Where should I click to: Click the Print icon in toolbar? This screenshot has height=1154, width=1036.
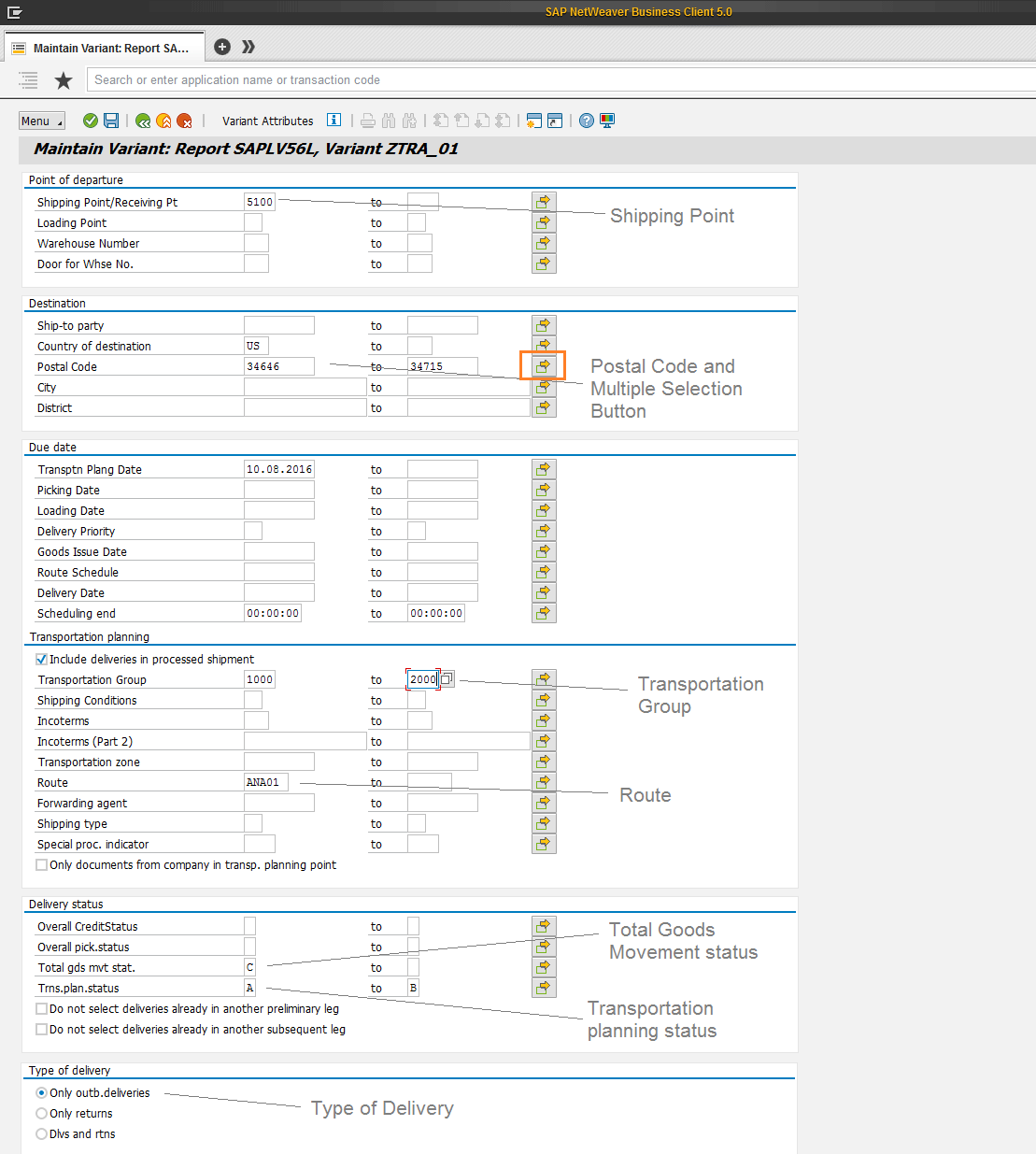coord(368,121)
